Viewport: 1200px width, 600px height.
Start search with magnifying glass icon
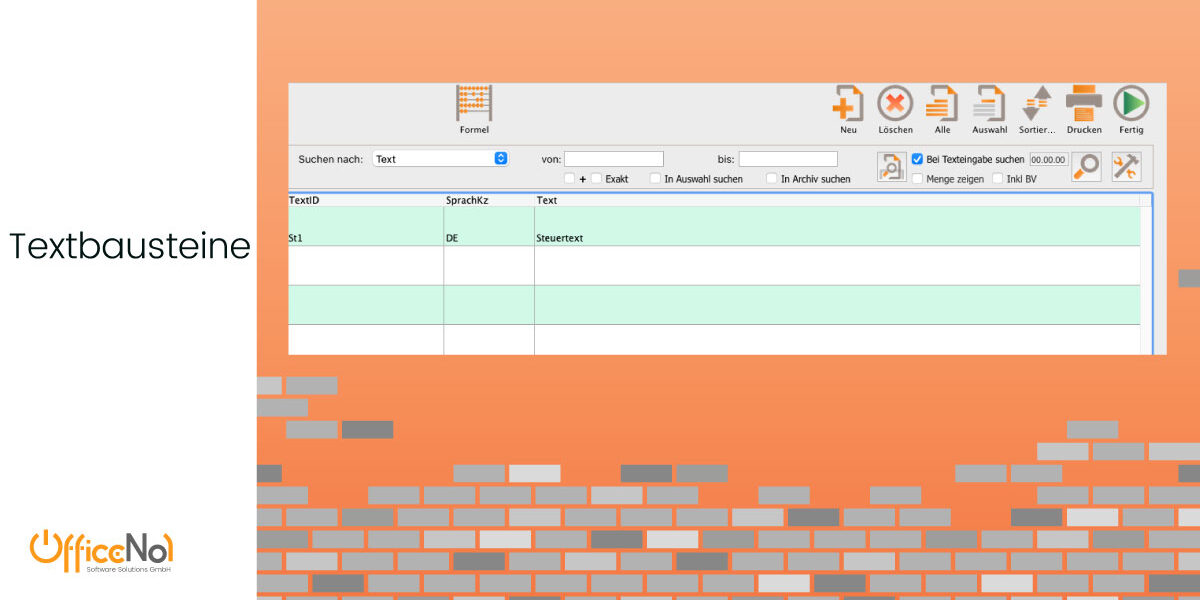coord(1086,167)
